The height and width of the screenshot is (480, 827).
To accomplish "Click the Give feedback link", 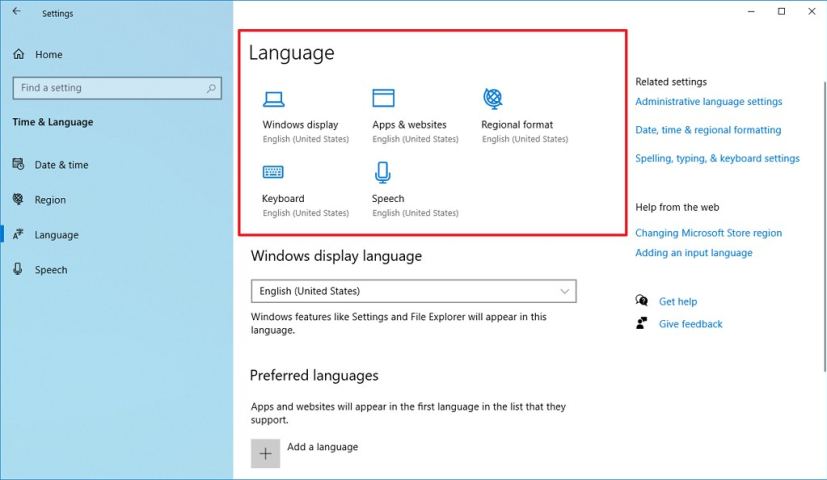I will [x=690, y=324].
